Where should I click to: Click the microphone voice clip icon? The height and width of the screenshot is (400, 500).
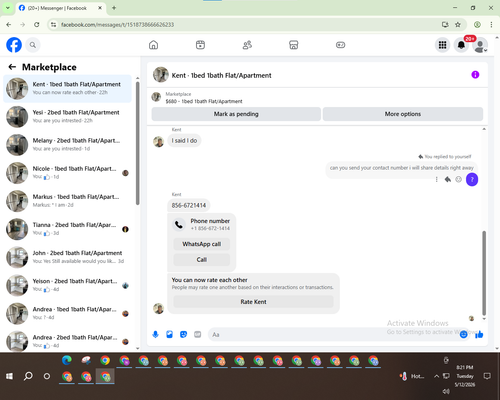[155, 334]
